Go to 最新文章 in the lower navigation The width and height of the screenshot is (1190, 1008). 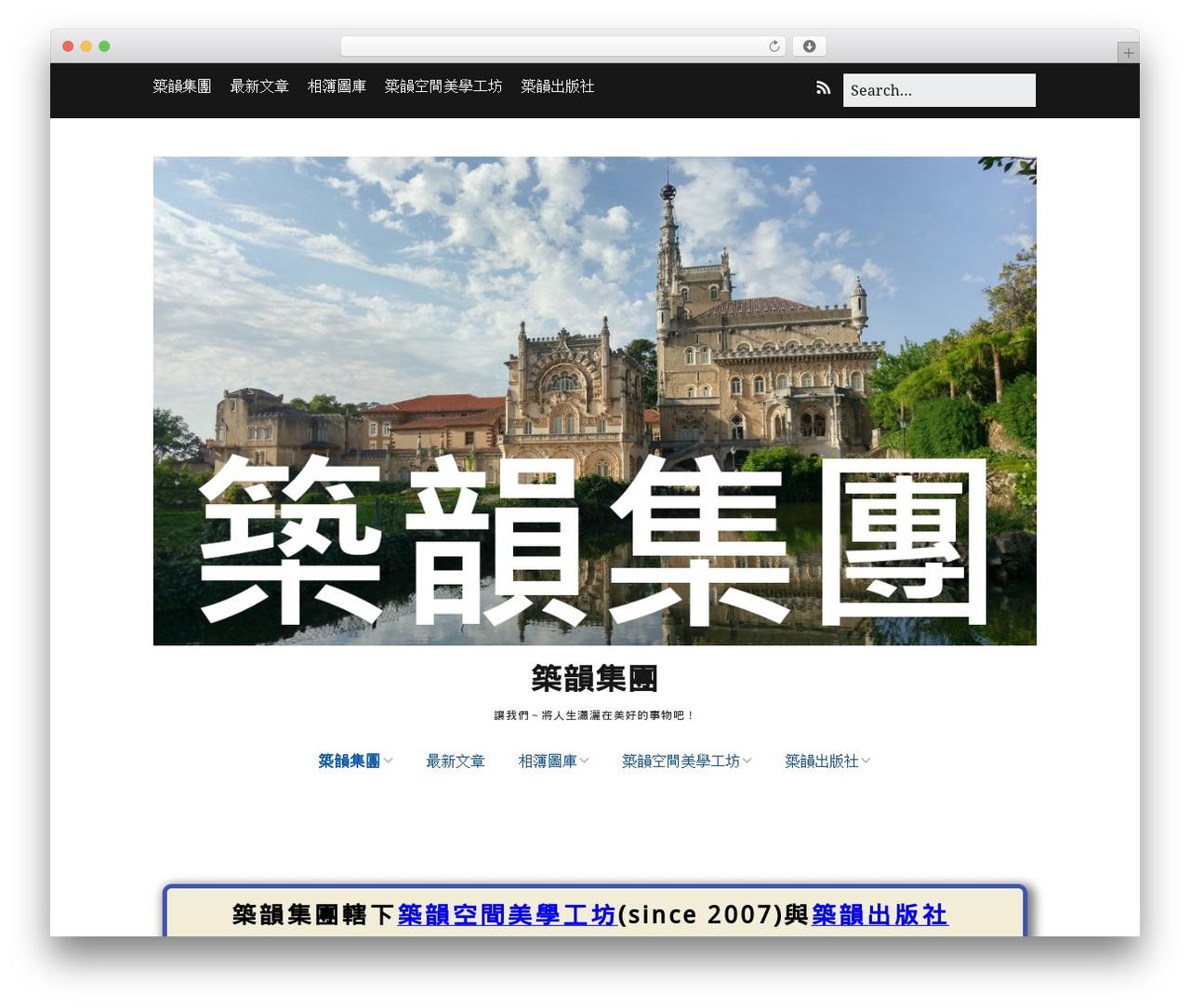pyautogui.click(x=456, y=761)
